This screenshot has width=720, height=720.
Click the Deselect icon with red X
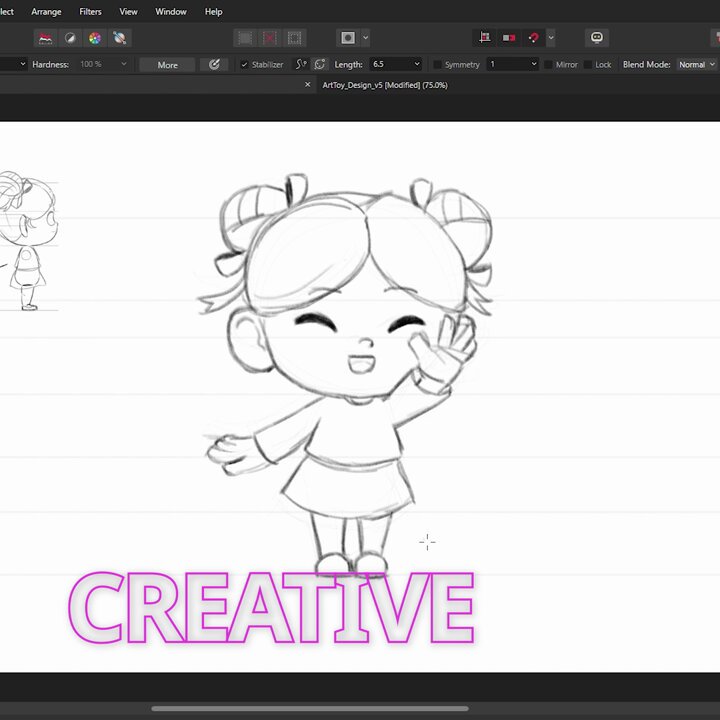pos(270,38)
